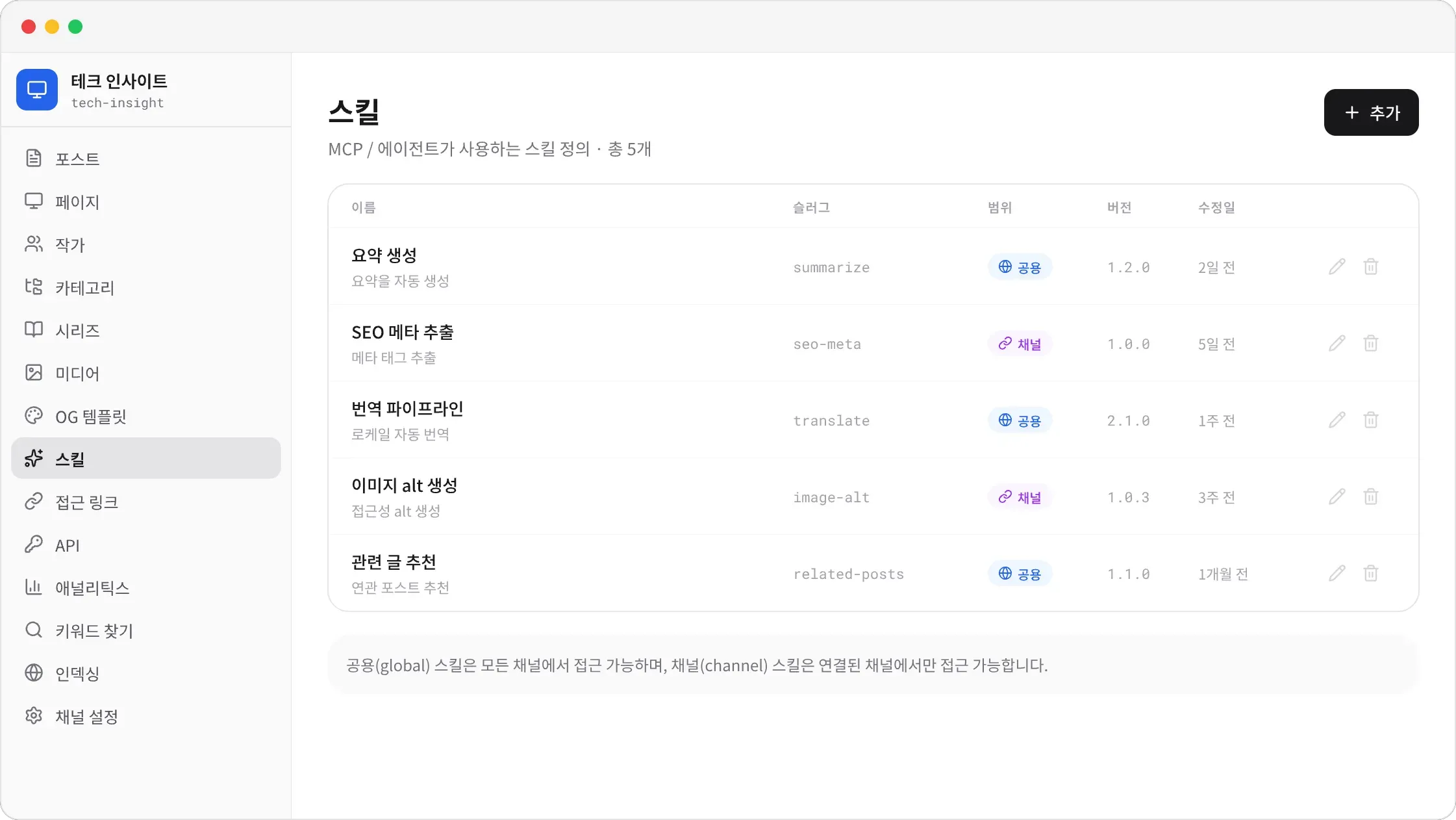
Task: Click the OG 템플릿 palette icon
Action: point(34,415)
